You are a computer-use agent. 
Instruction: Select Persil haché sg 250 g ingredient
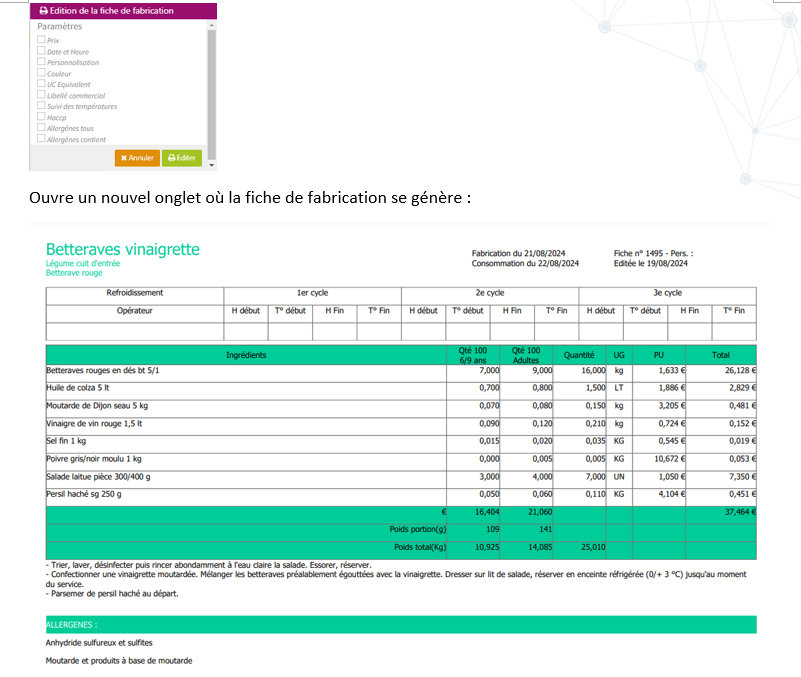tap(84, 494)
